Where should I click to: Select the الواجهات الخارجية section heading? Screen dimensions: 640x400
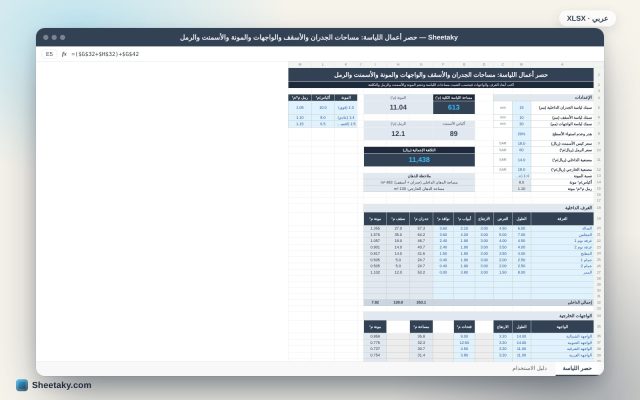[478, 316]
